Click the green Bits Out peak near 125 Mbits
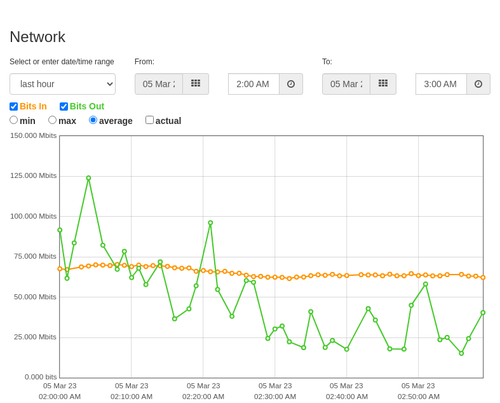 88,178
